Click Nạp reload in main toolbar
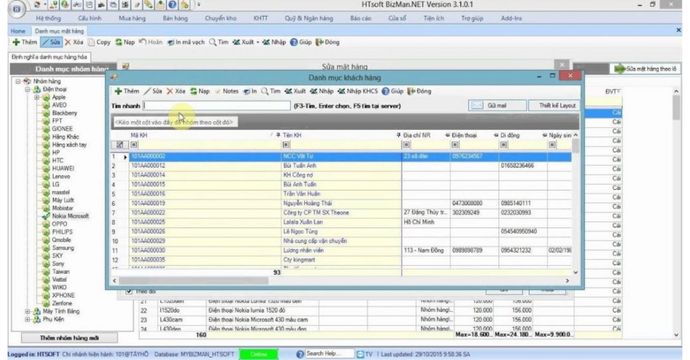The height and width of the screenshot is (360, 690). click(x=125, y=42)
